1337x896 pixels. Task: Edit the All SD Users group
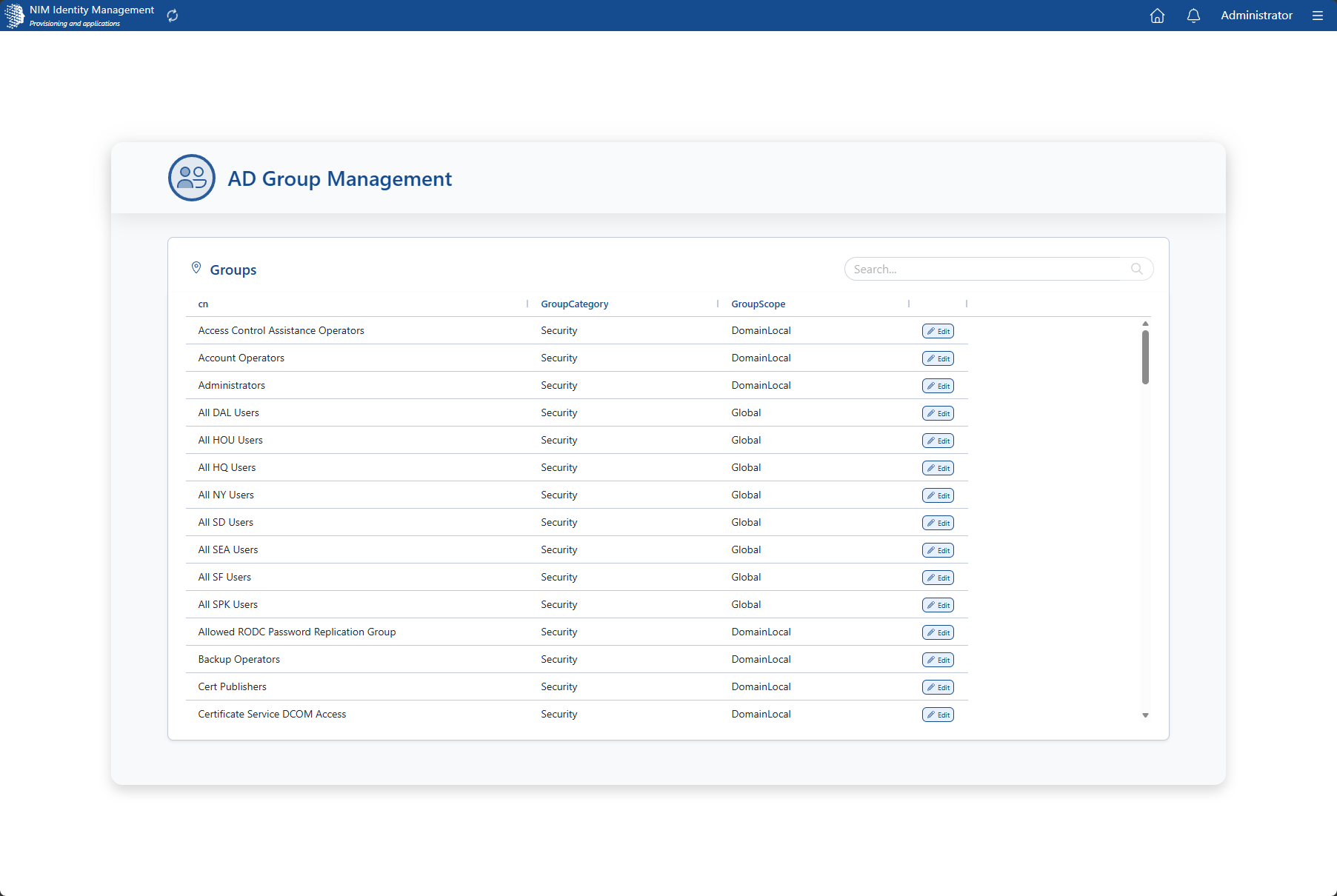coord(938,523)
